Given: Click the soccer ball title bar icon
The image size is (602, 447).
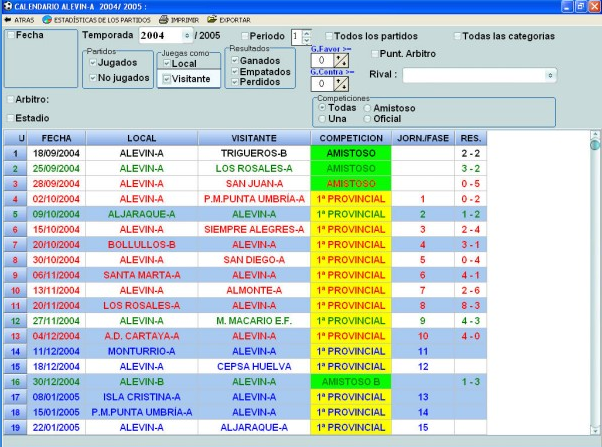Looking at the screenshot, I should (7, 6).
